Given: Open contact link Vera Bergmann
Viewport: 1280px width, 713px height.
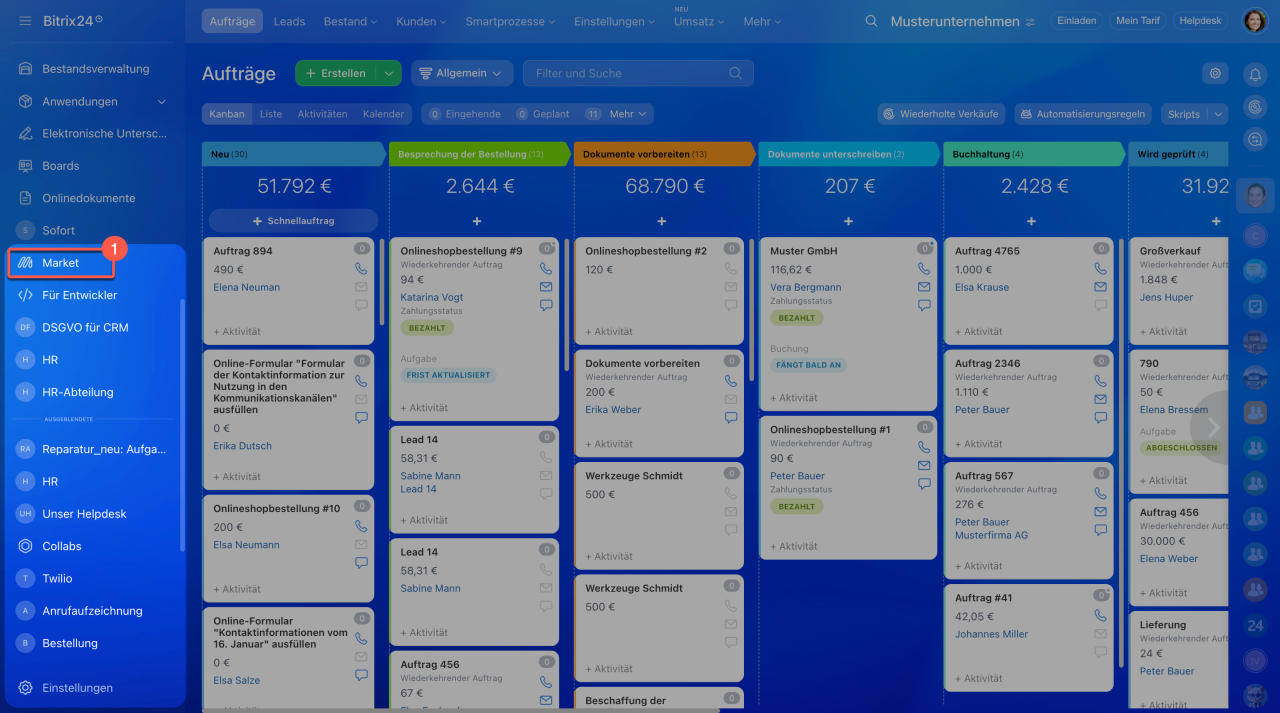Looking at the screenshot, I should point(805,287).
